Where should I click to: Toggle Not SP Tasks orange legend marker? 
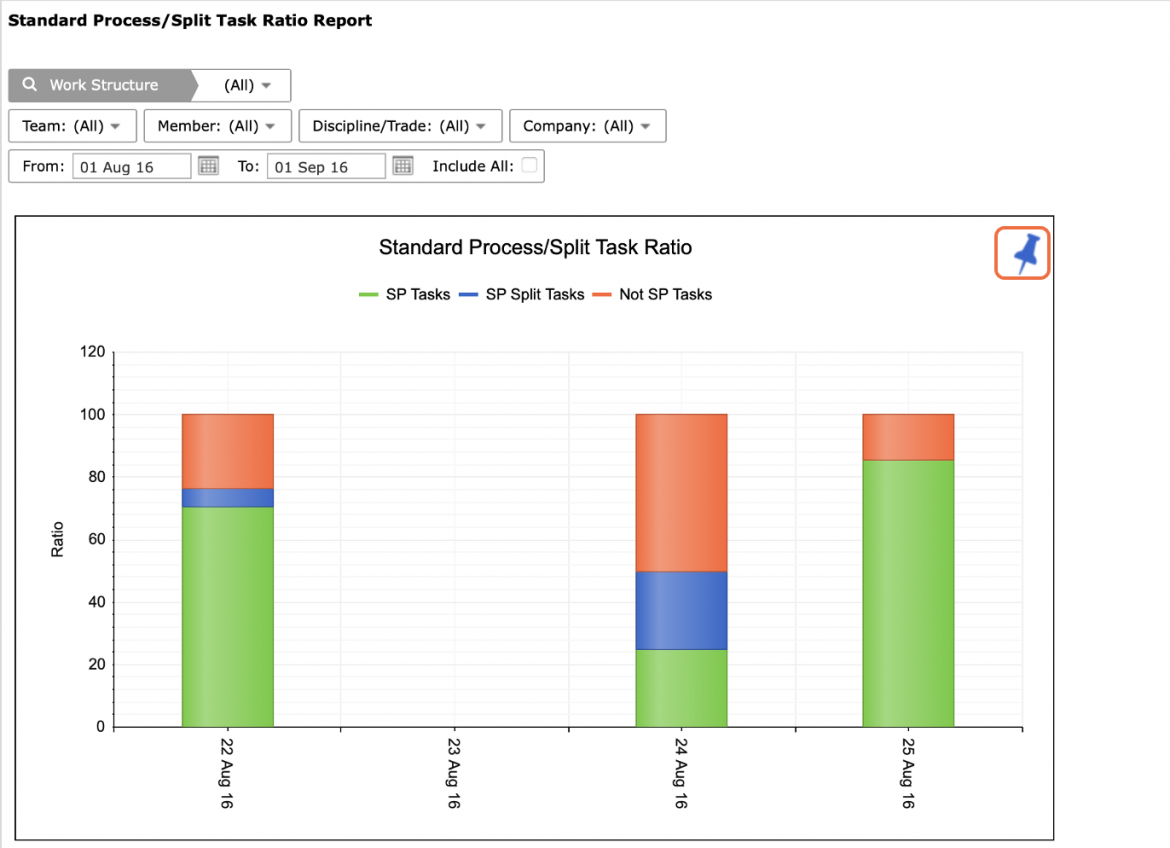[602, 295]
